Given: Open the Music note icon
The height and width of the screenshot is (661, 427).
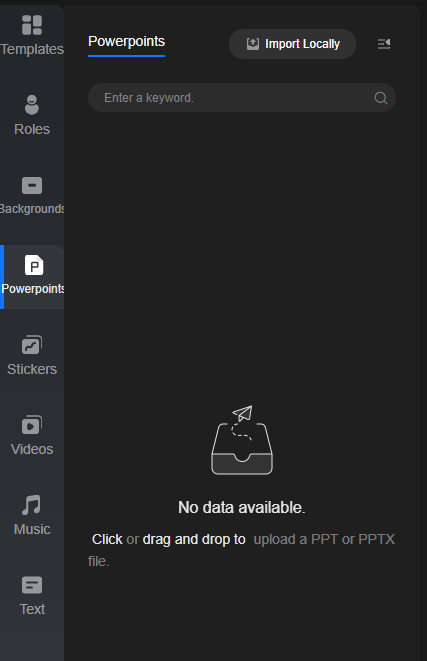Looking at the screenshot, I should tap(32, 505).
